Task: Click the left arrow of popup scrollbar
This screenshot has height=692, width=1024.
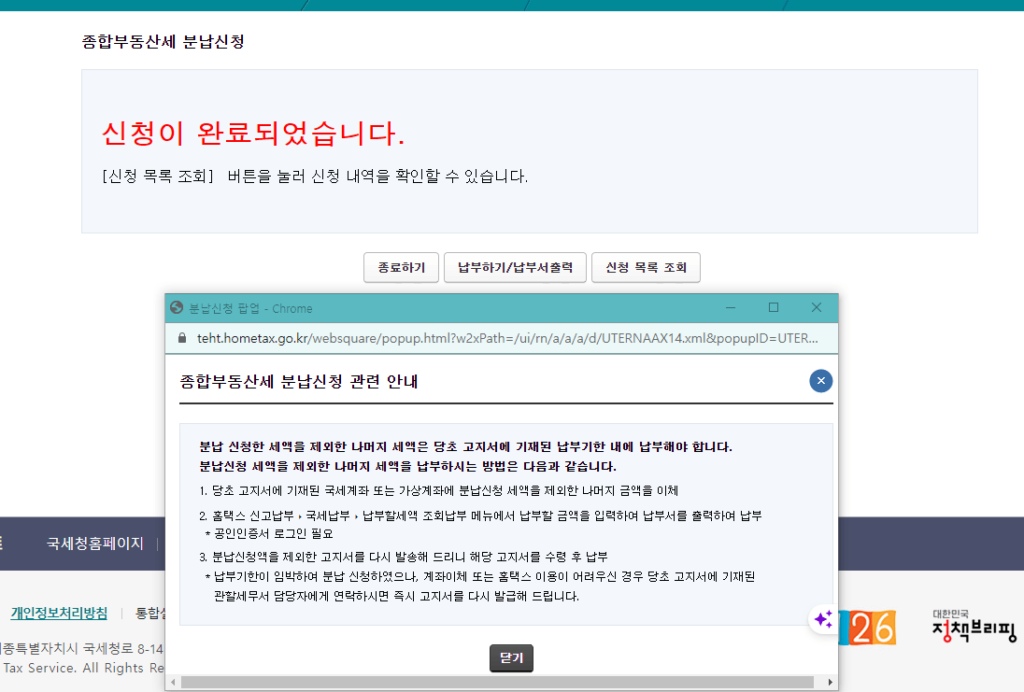Action: click(173, 683)
